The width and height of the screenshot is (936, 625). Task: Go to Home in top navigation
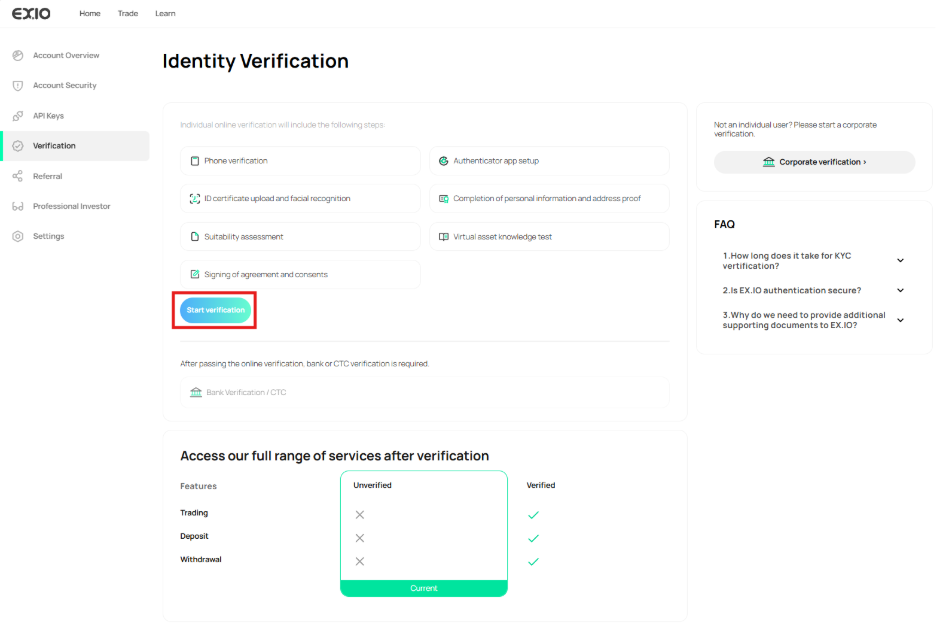[x=90, y=13]
